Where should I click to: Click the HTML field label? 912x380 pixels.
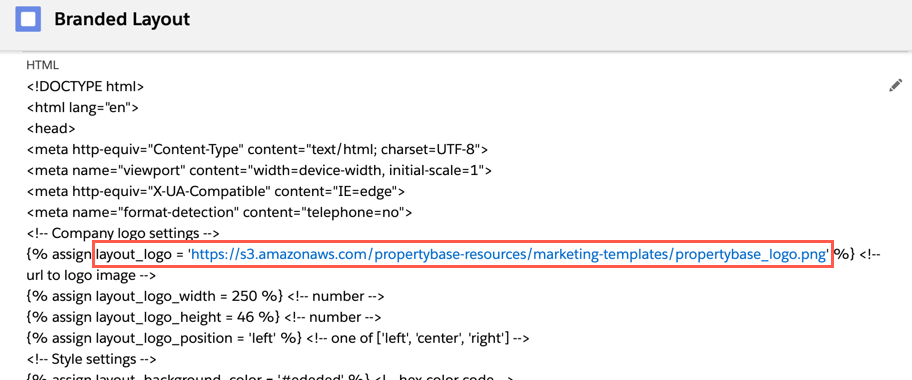coord(42,66)
